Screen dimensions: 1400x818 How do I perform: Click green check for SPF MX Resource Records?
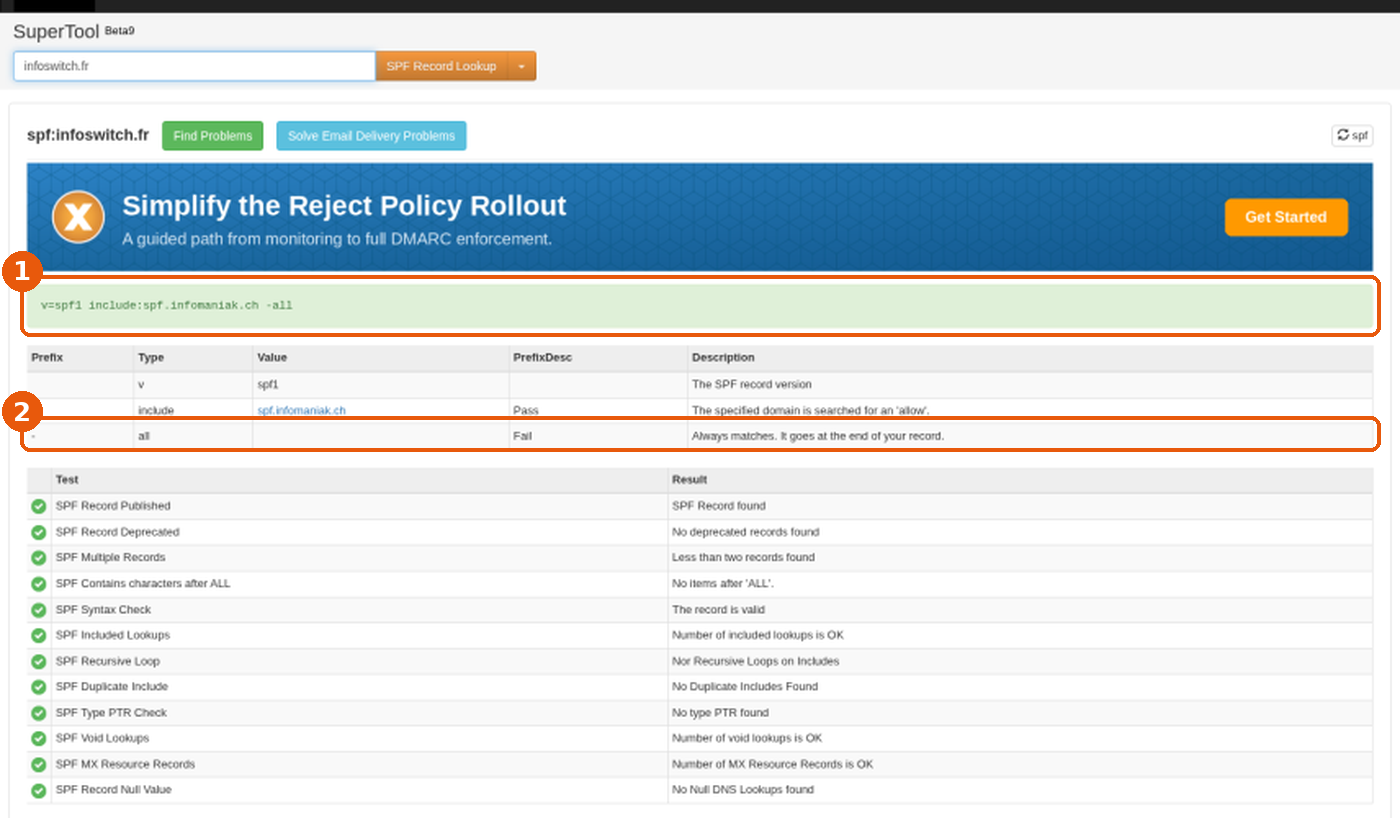[39, 764]
